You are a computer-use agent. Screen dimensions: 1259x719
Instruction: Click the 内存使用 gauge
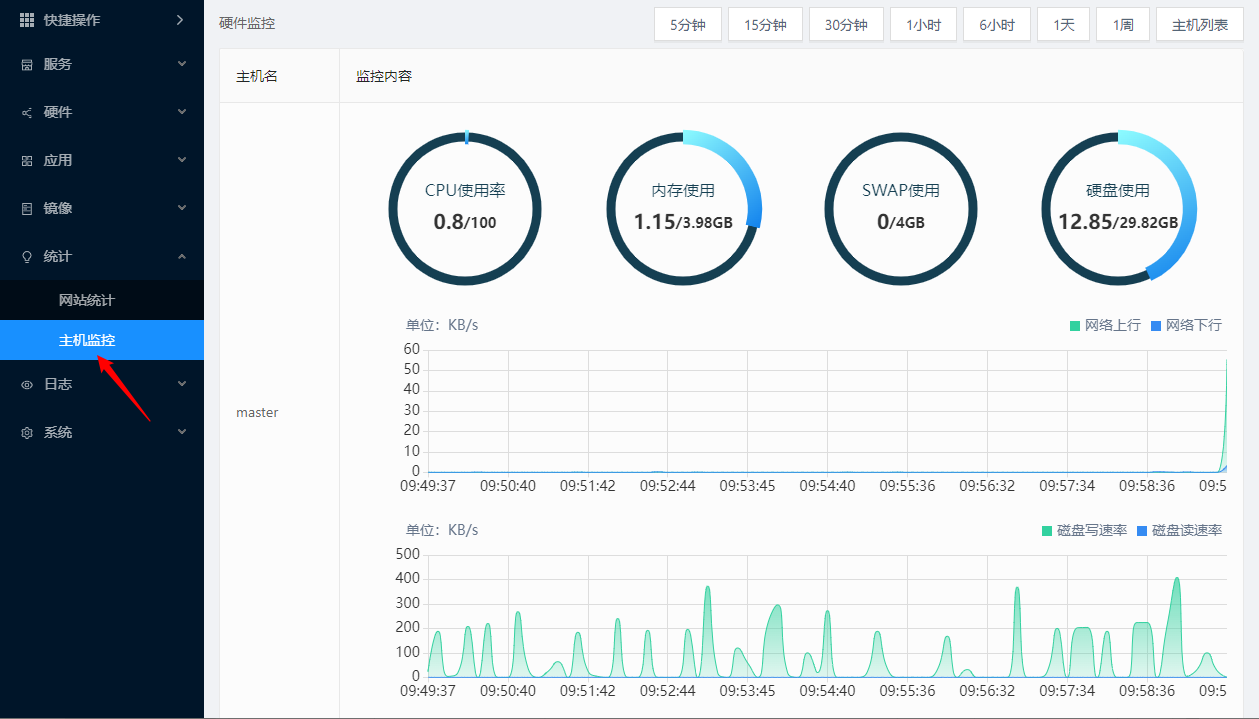click(x=683, y=208)
